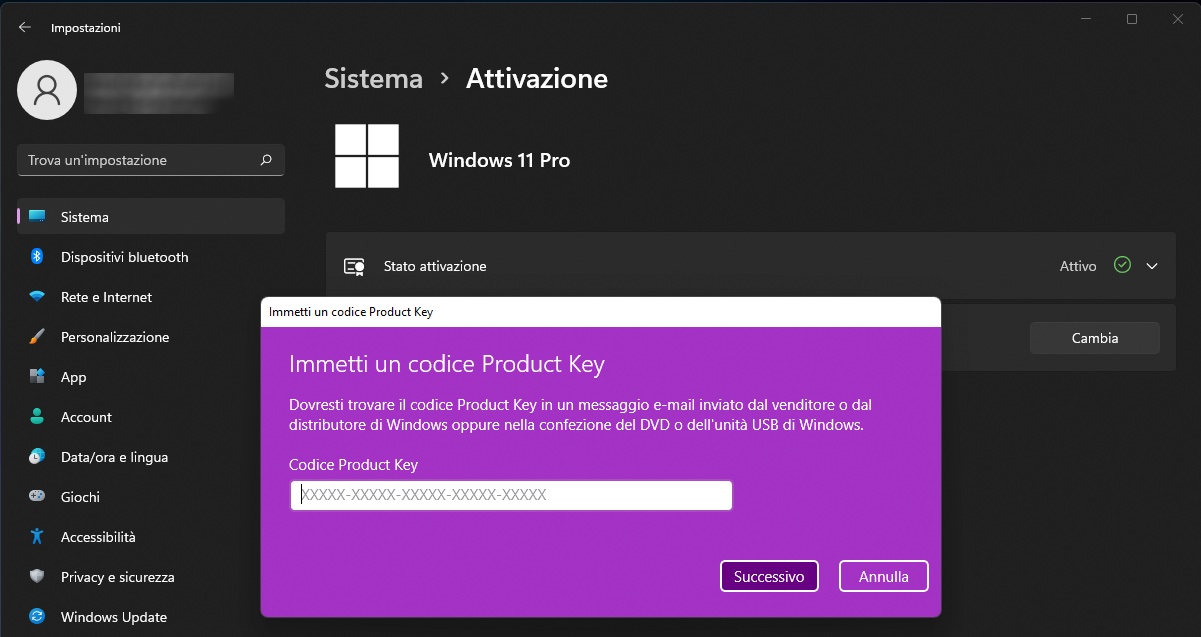Open Accessibilità settings
The width and height of the screenshot is (1201, 637).
(x=98, y=537)
